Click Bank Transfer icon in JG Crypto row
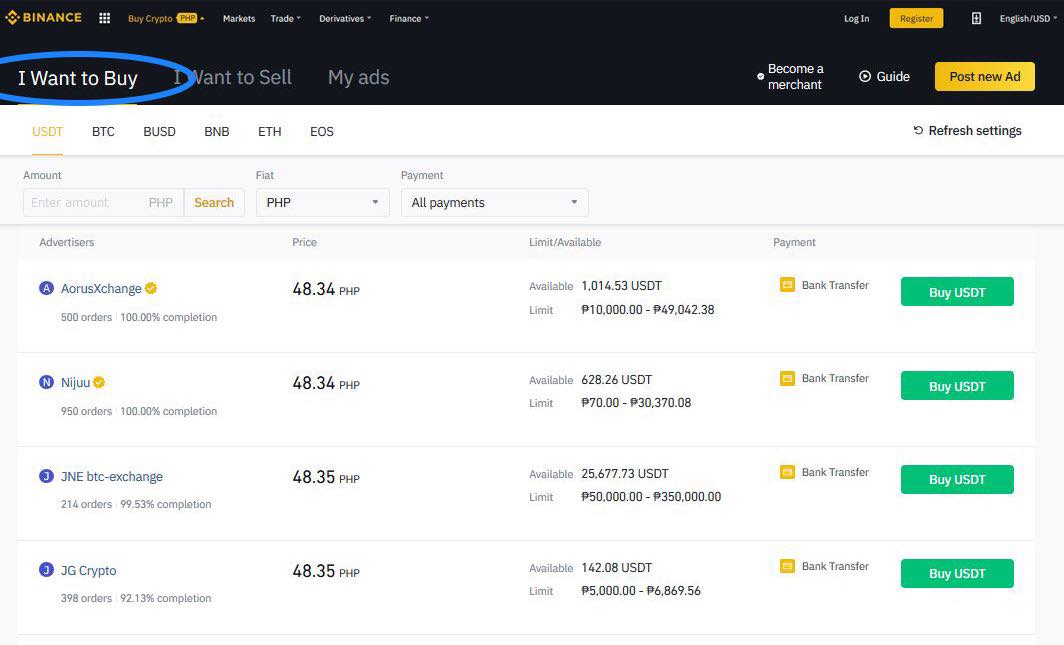 (x=787, y=566)
